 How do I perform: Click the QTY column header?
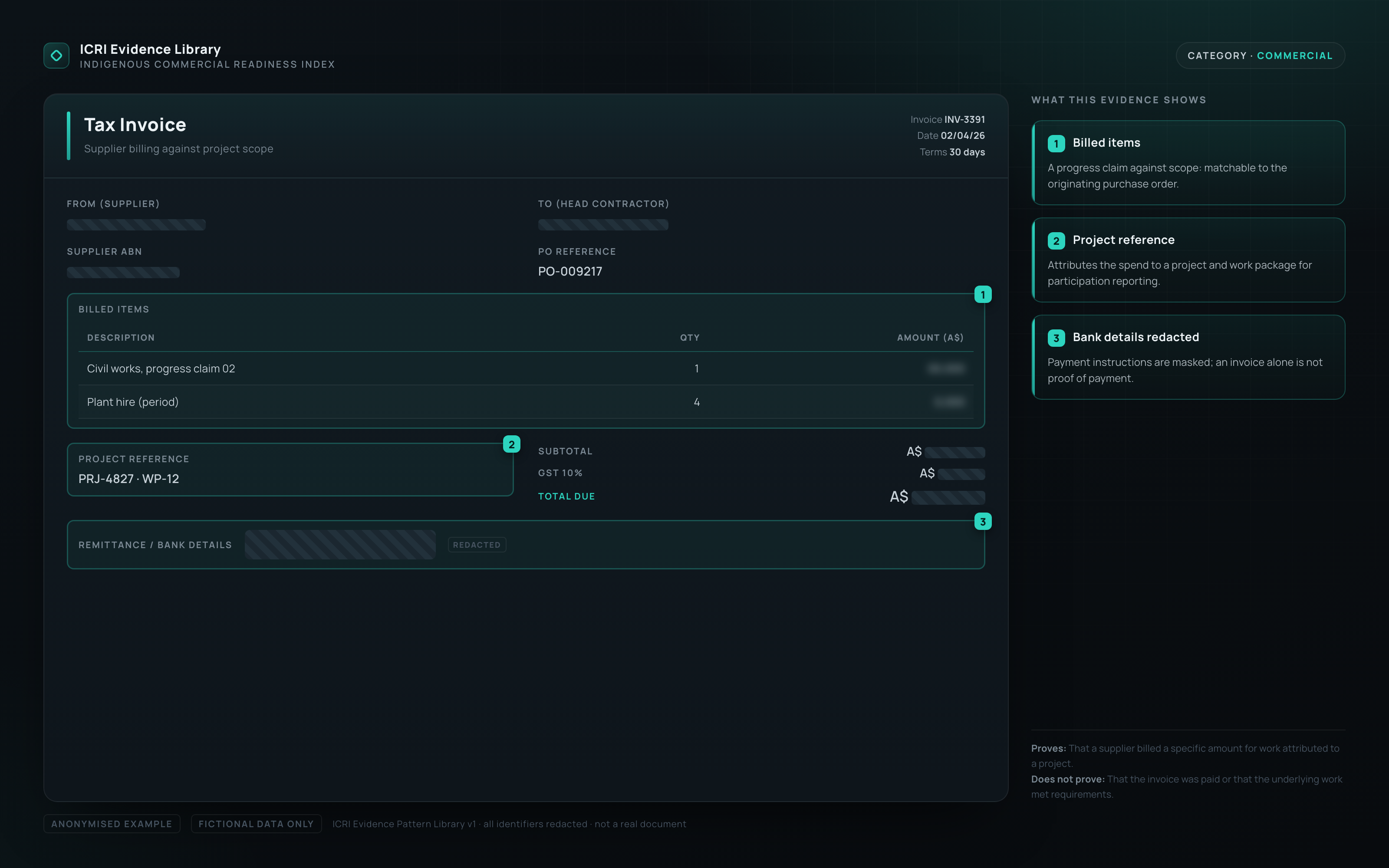[690, 338]
